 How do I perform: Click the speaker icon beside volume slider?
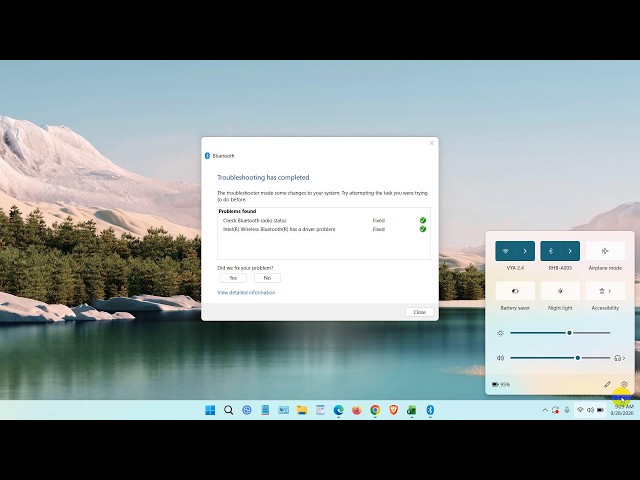click(500, 358)
